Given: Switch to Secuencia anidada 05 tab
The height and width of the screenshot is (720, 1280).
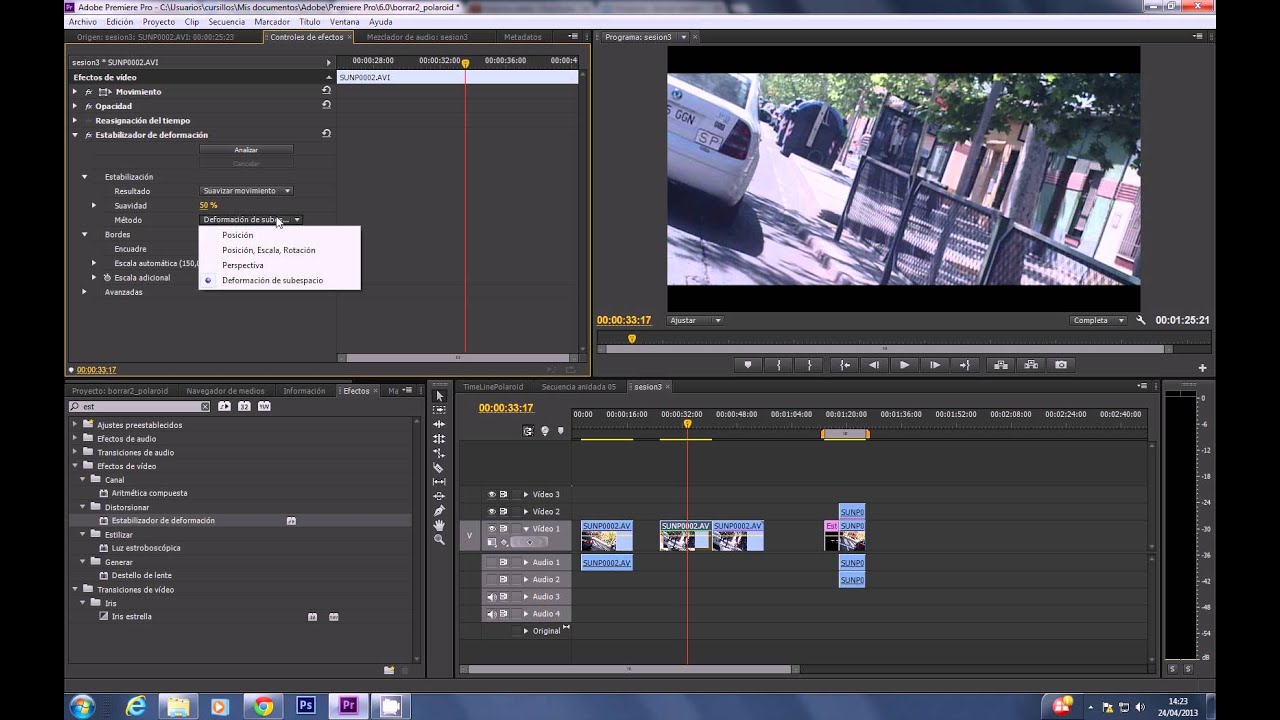Looking at the screenshot, I should 579,387.
